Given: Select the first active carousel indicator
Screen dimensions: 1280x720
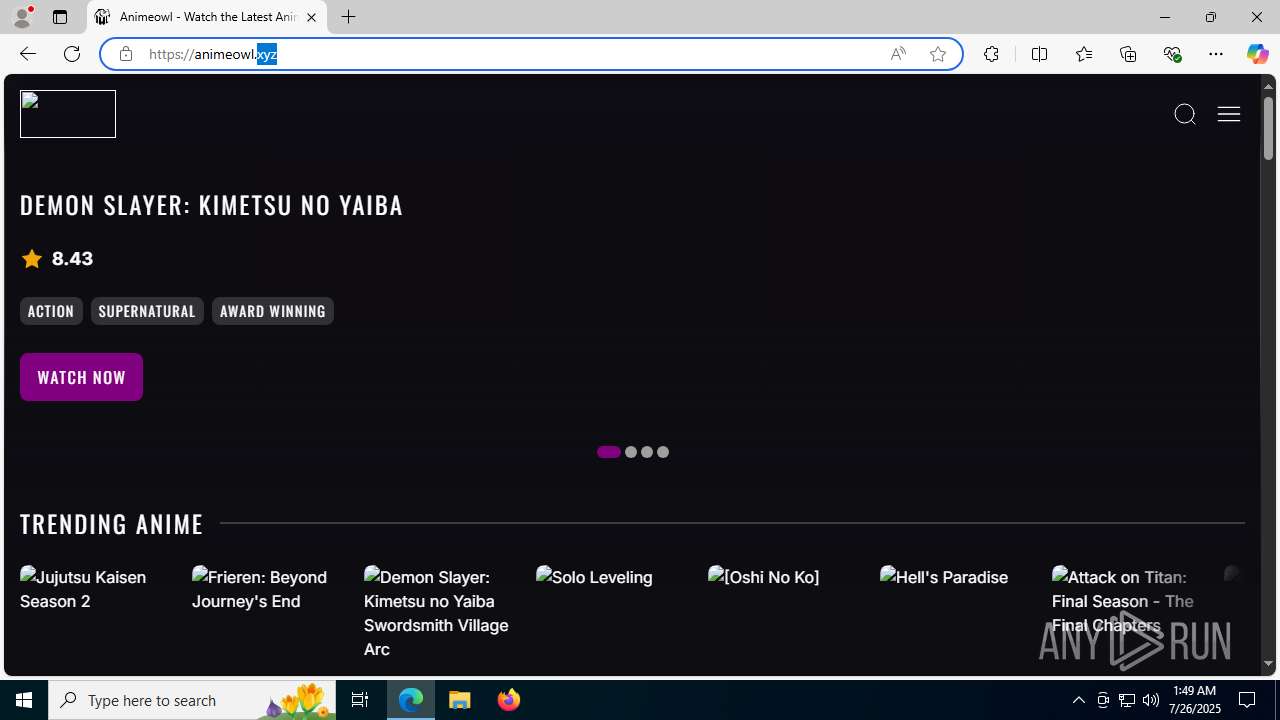Looking at the screenshot, I should [609, 452].
